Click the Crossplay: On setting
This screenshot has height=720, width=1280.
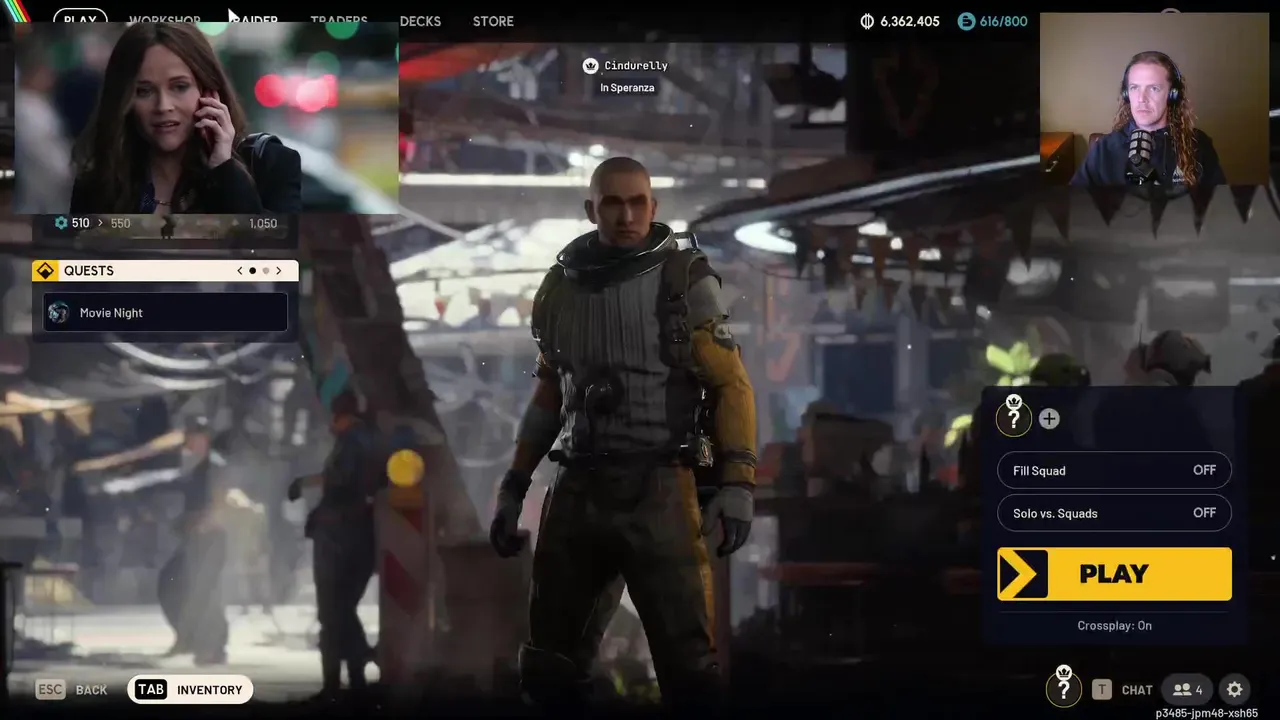click(1114, 625)
